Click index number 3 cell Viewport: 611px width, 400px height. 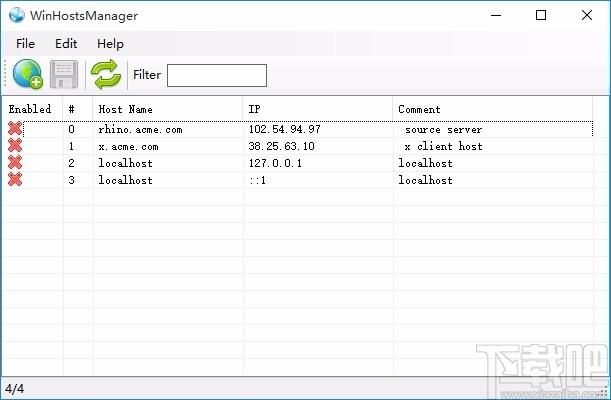71,180
